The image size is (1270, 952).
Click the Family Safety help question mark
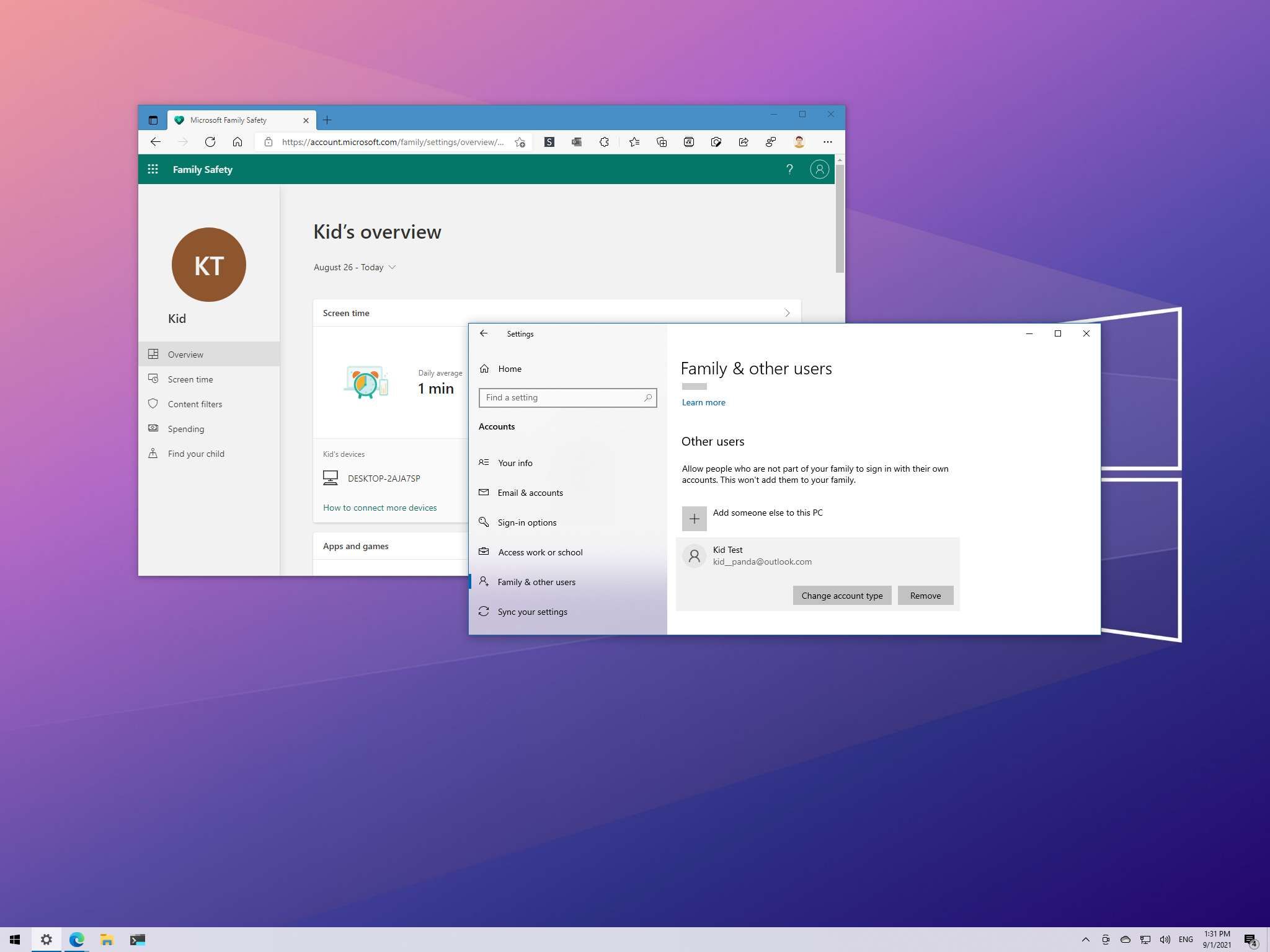tap(789, 169)
